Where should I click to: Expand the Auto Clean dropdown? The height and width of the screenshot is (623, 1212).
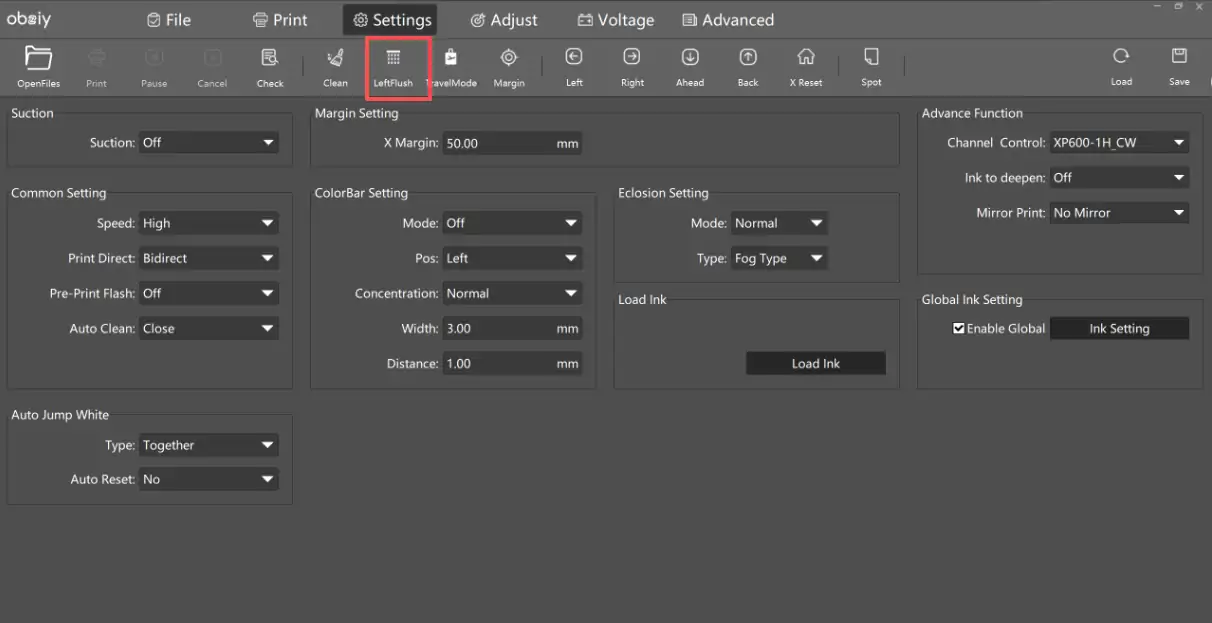(x=209, y=328)
